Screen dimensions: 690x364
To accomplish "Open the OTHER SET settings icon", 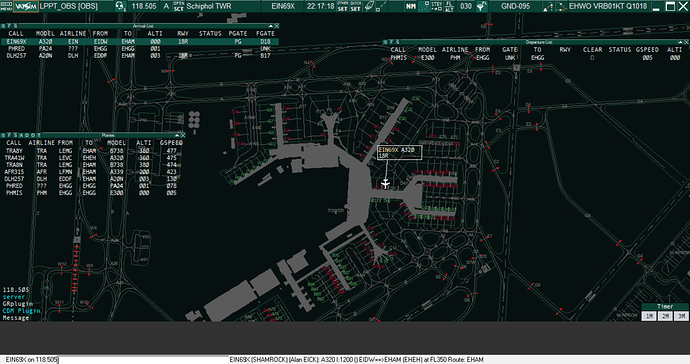I will 342,6.
